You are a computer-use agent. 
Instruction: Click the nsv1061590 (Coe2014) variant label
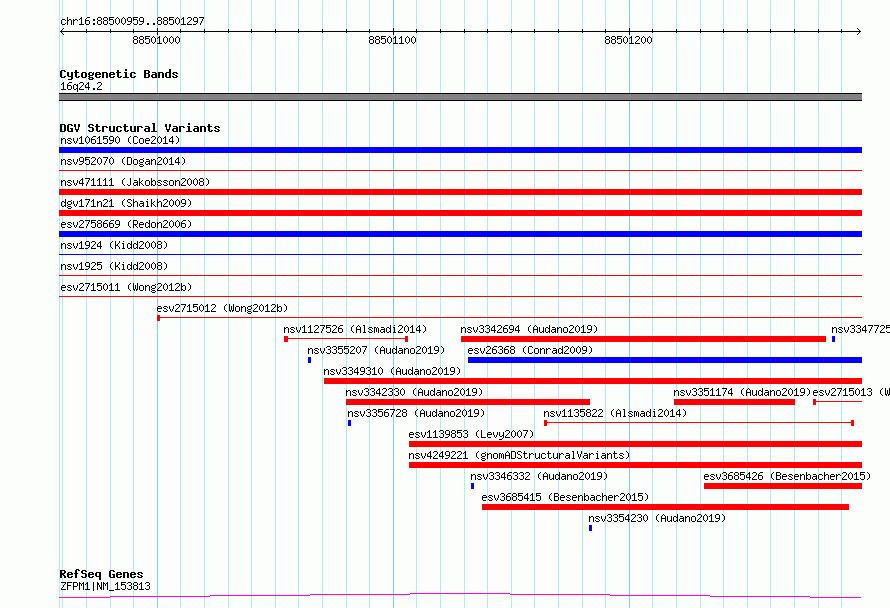point(120,140)
